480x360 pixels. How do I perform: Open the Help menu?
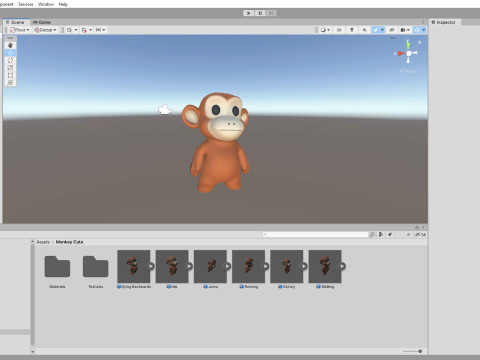[63, 4]
